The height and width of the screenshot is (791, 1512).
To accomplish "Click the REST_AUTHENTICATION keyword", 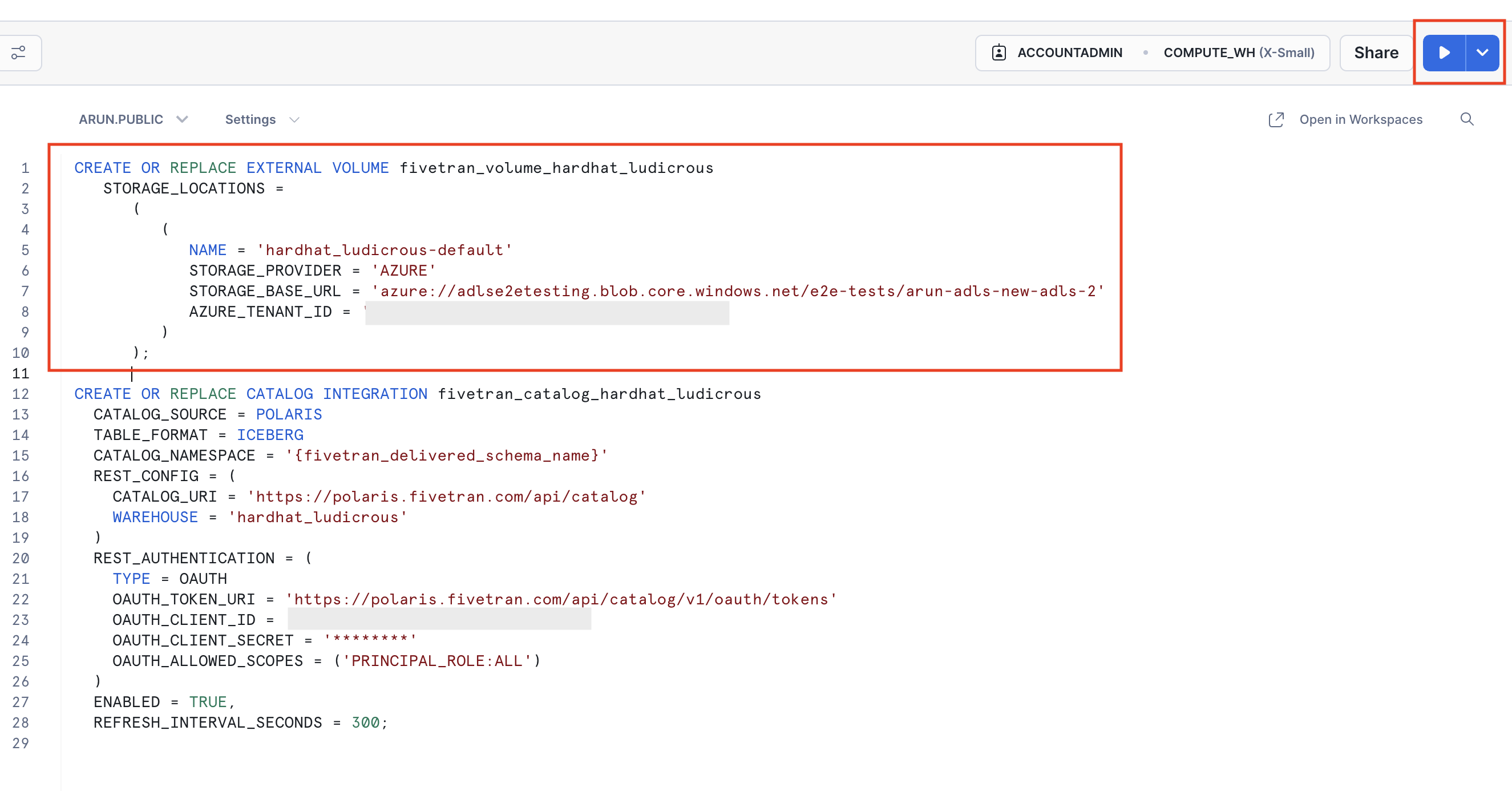I will (184, 559).
